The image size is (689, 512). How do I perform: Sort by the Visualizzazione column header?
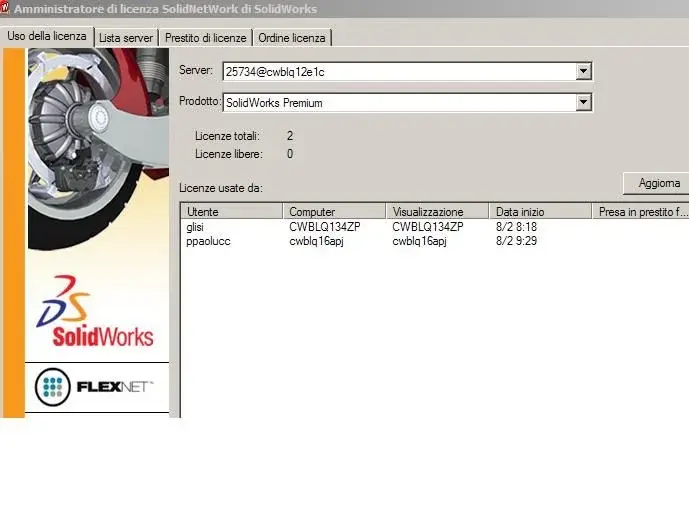tap(438, 212)
